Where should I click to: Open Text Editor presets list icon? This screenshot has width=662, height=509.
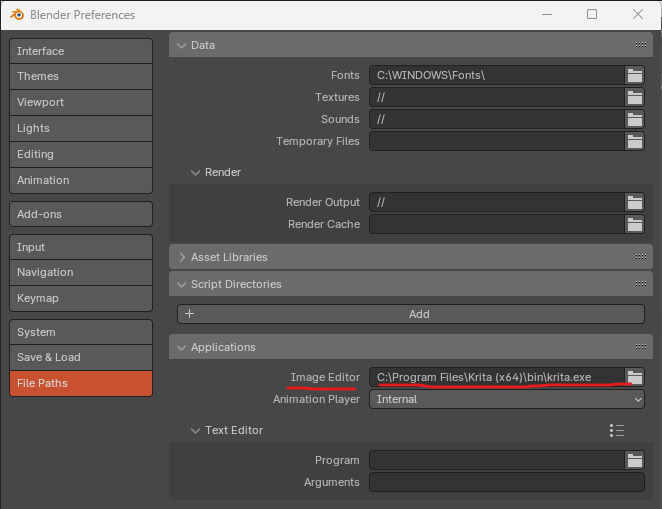[x=617, y=430]
